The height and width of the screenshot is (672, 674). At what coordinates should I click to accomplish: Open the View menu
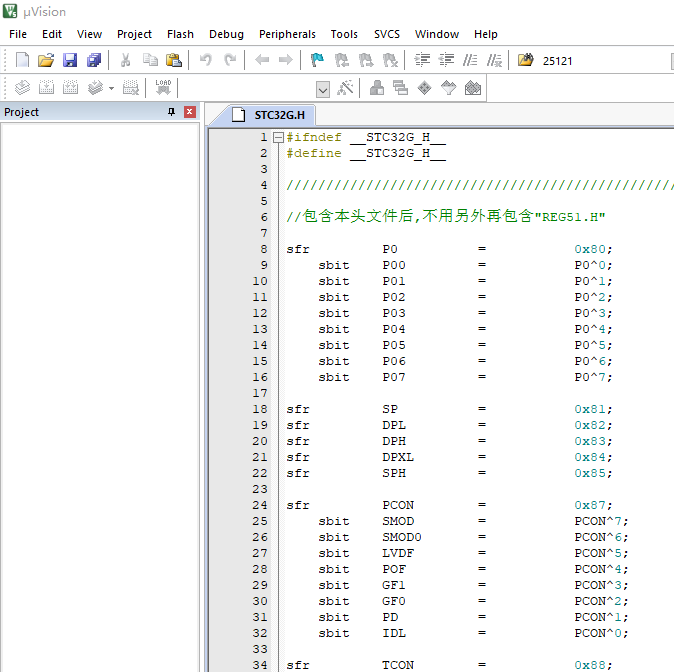coord(89,34)
